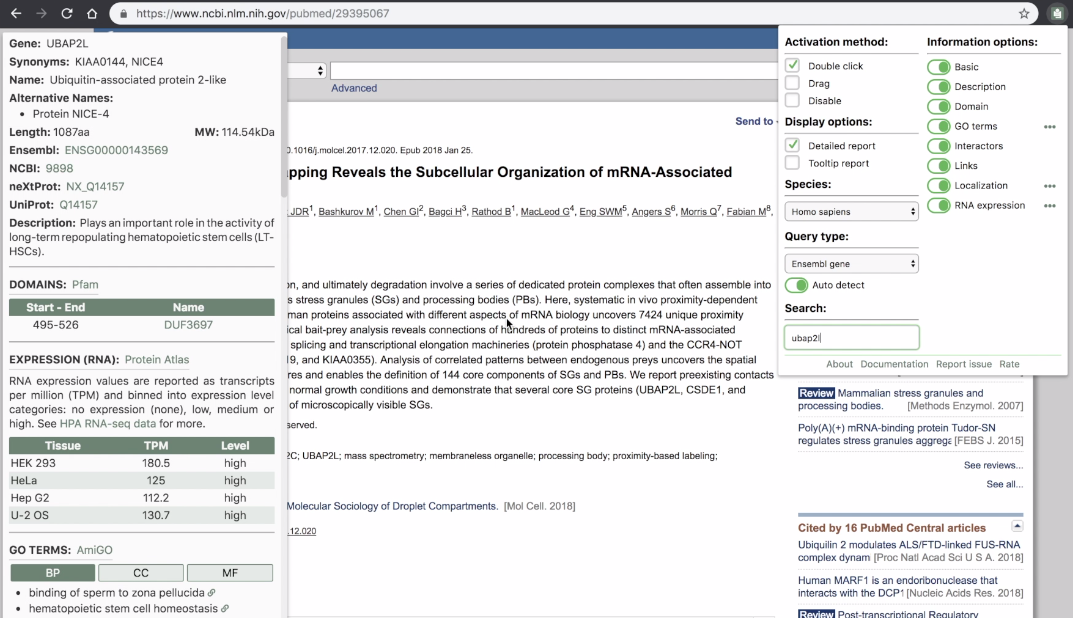Click the browser address bar URL
The width and height of the screenshot is (1073, 618).
tap(263, 14)
